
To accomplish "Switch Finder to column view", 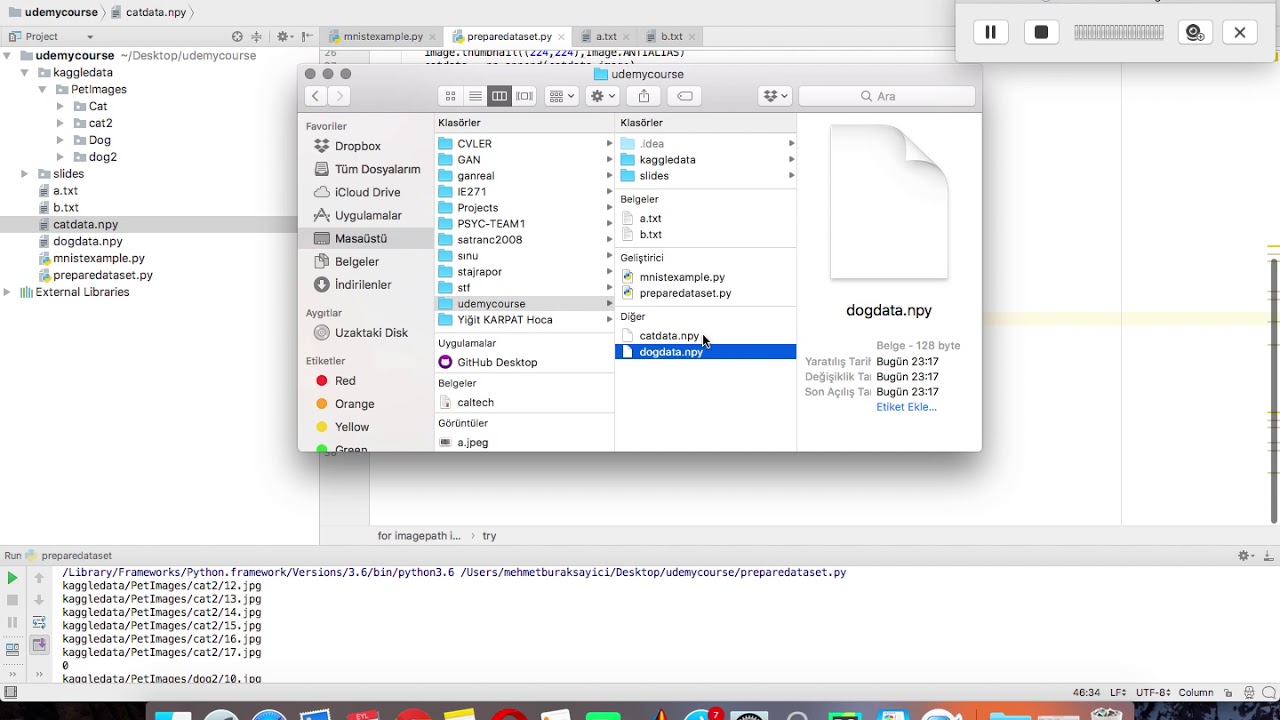I will click(499, 96).
